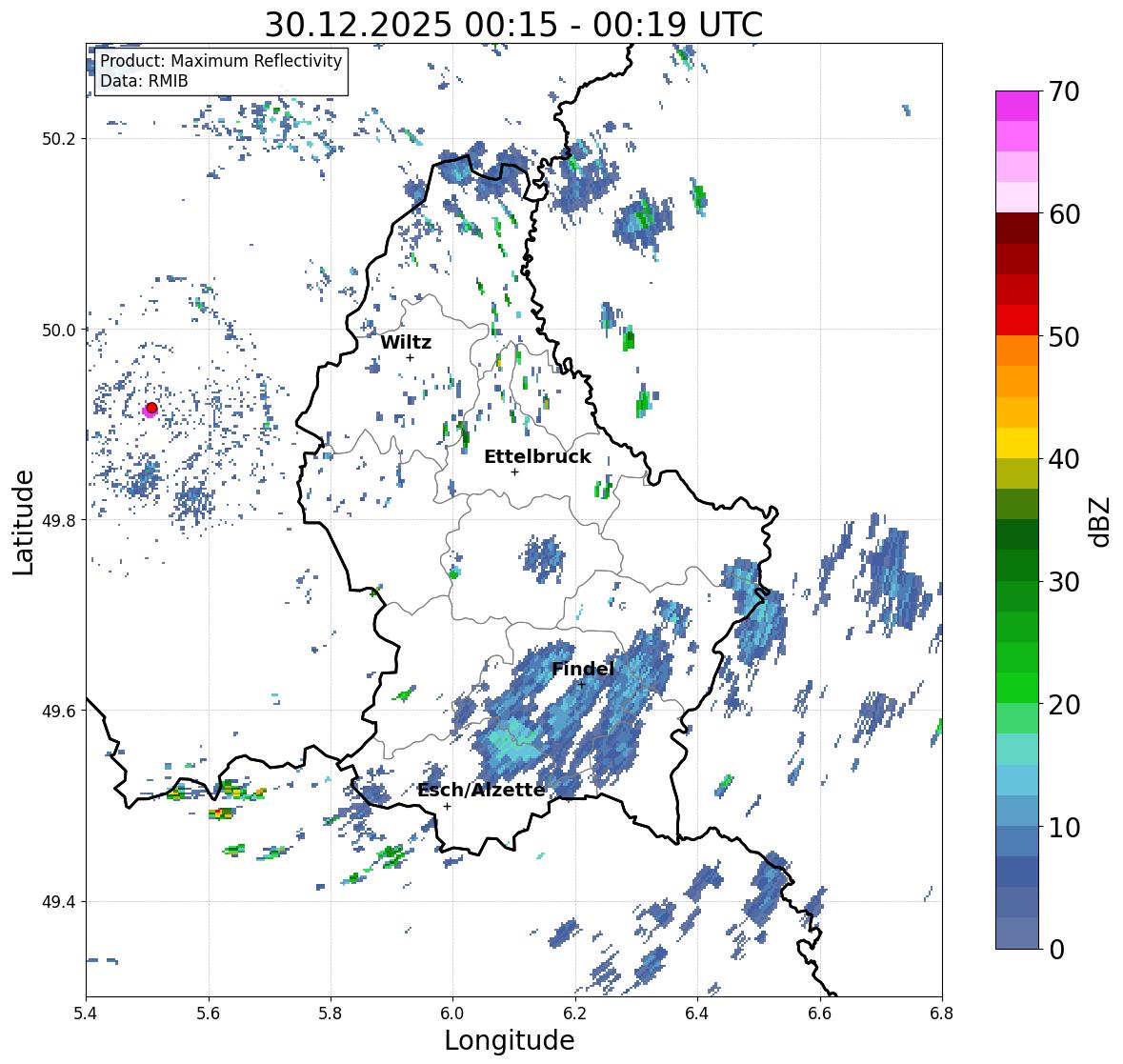Screen dimensions: 1123x1064
Task: Click longitude tick label 5.4
Action: 86,1014
